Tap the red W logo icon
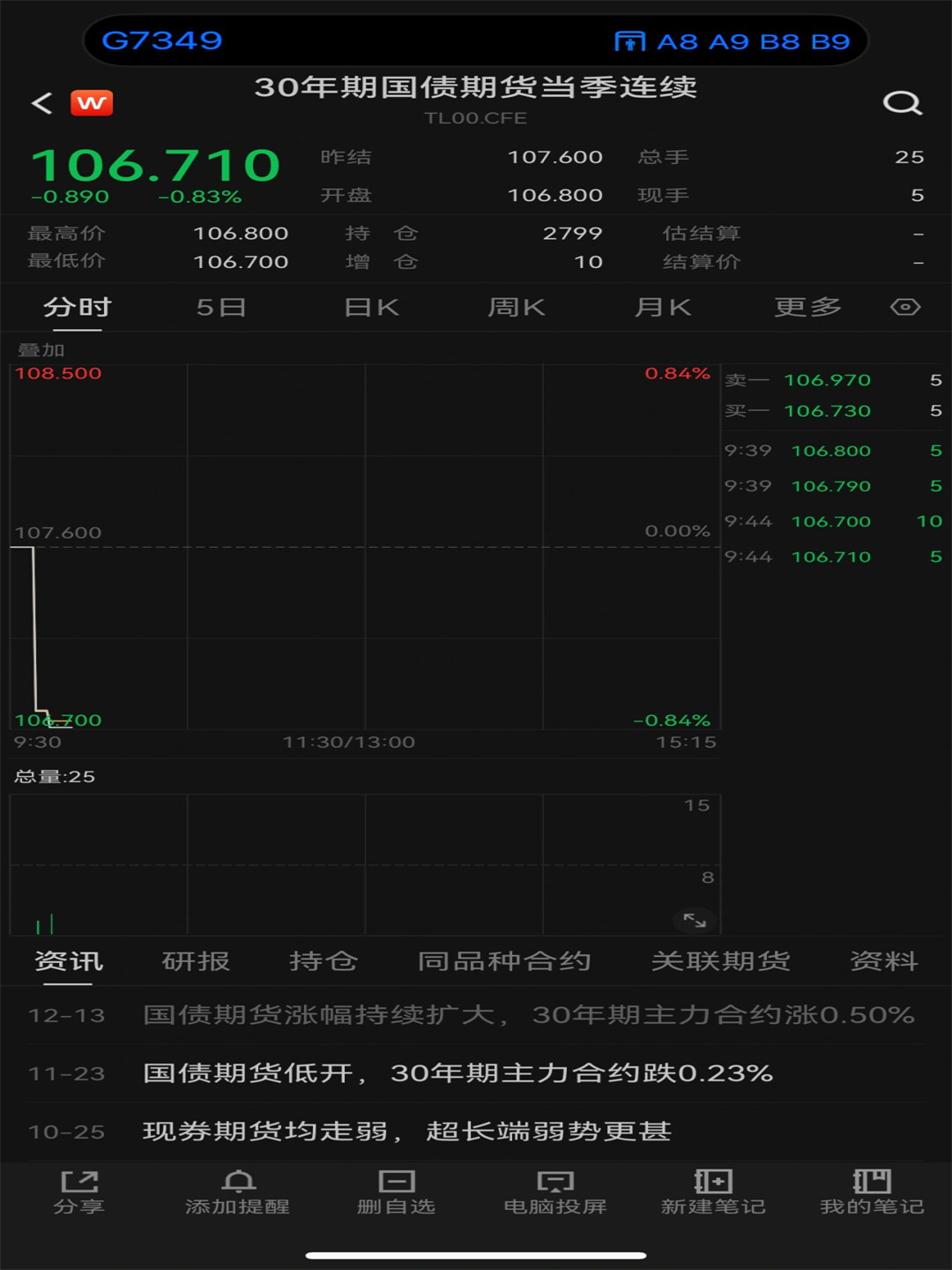Screen dimensions: 952x1270 (92, 103)
